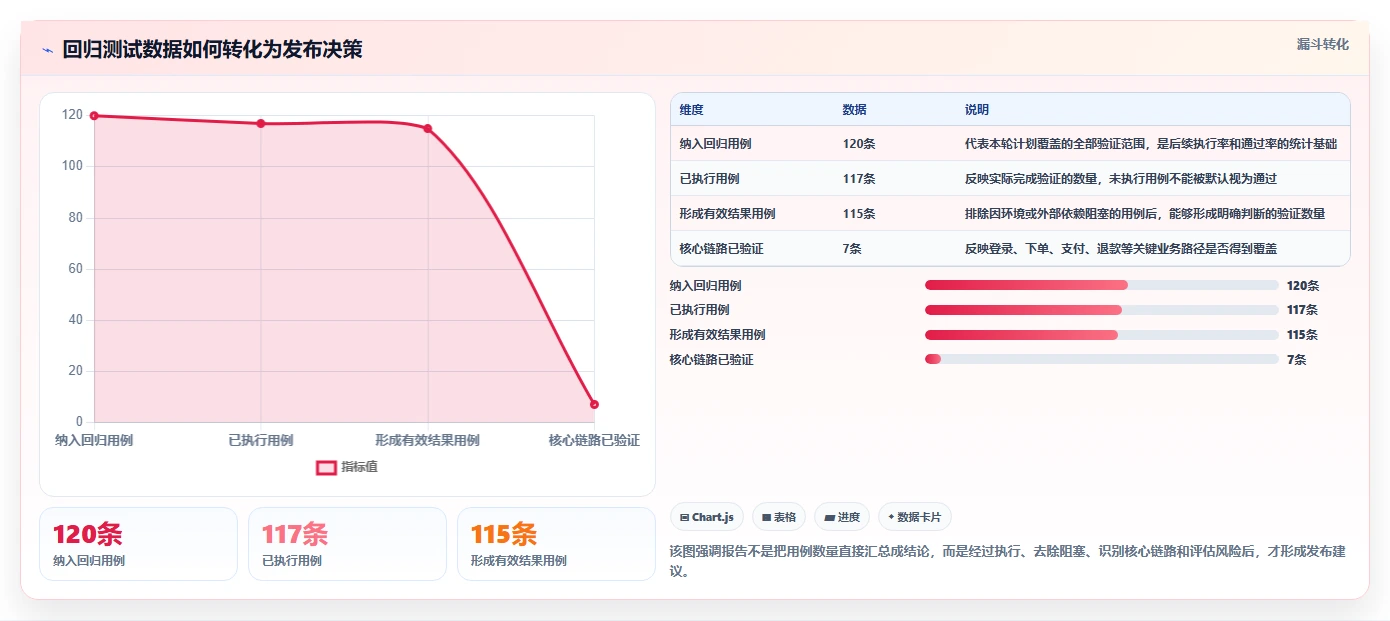
Task: Click the 核心链路已验证 progress row label
Action: pyautogui.click(x=712, y=359)
